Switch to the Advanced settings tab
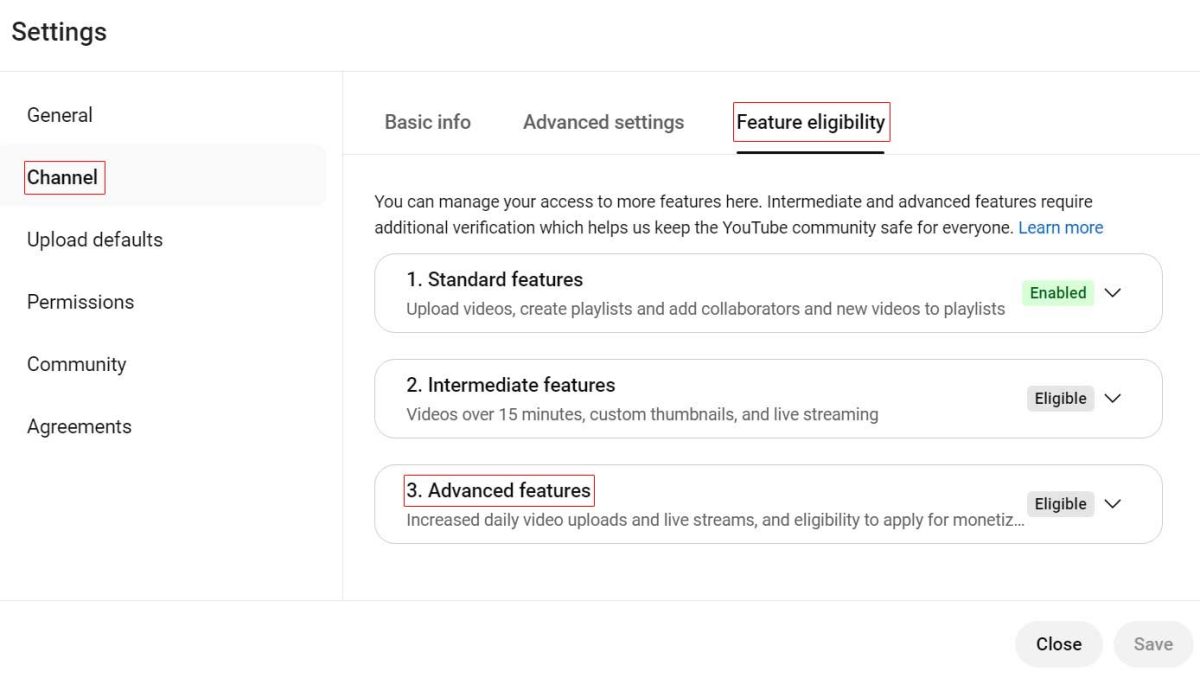 [604, 122]
